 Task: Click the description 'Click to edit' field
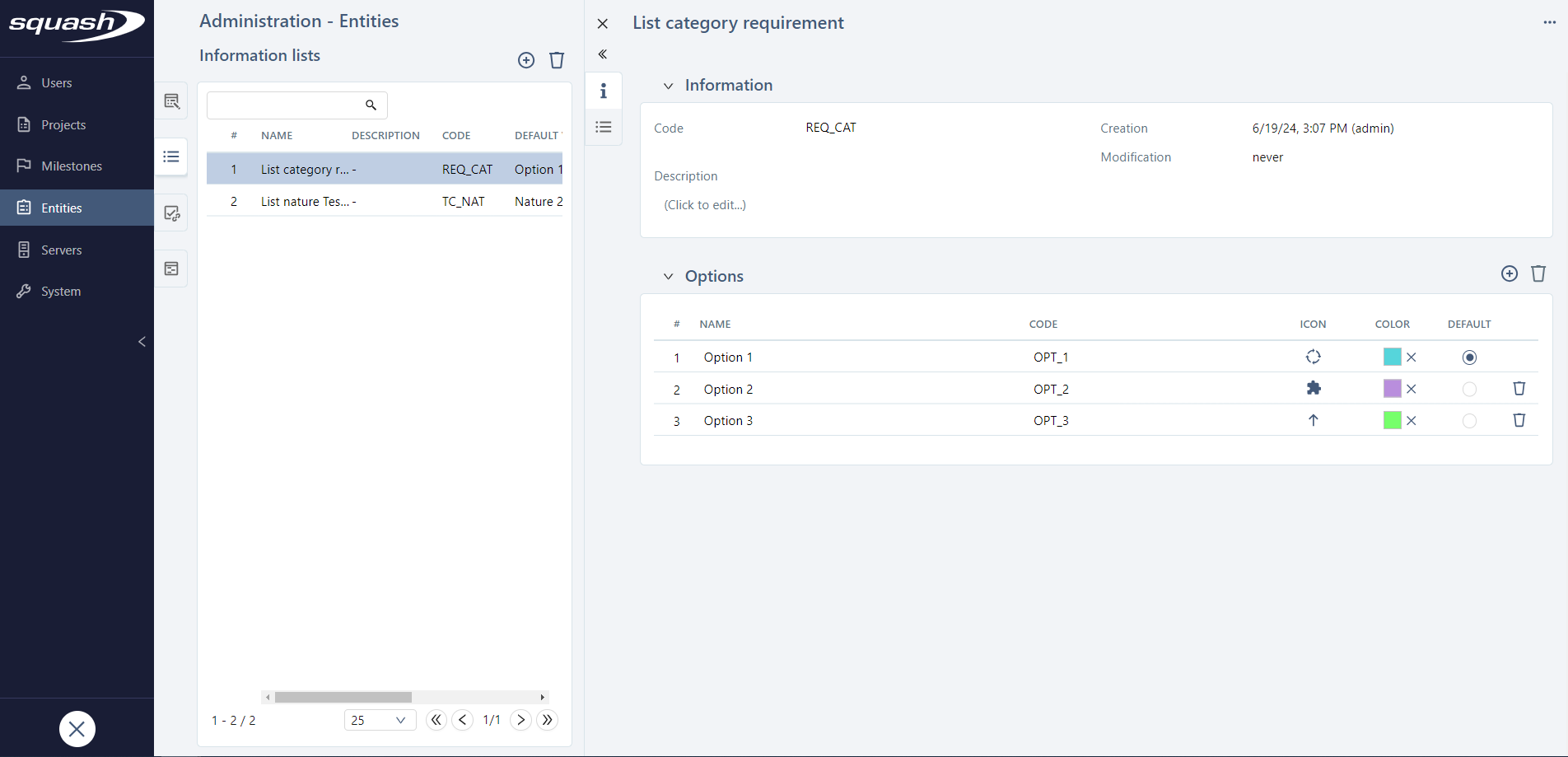[705, 205]
